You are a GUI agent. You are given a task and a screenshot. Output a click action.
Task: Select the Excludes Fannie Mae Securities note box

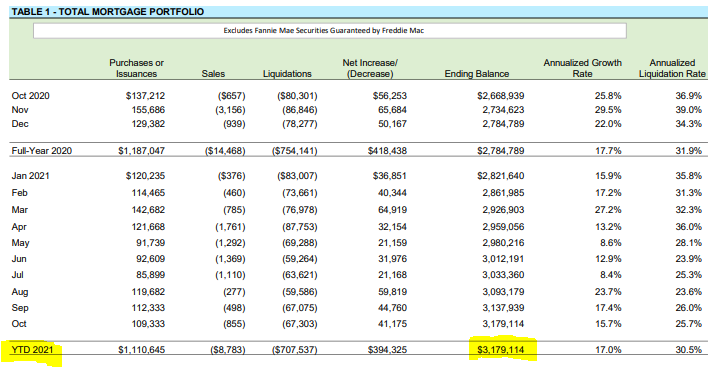click(x=330, y=31)
